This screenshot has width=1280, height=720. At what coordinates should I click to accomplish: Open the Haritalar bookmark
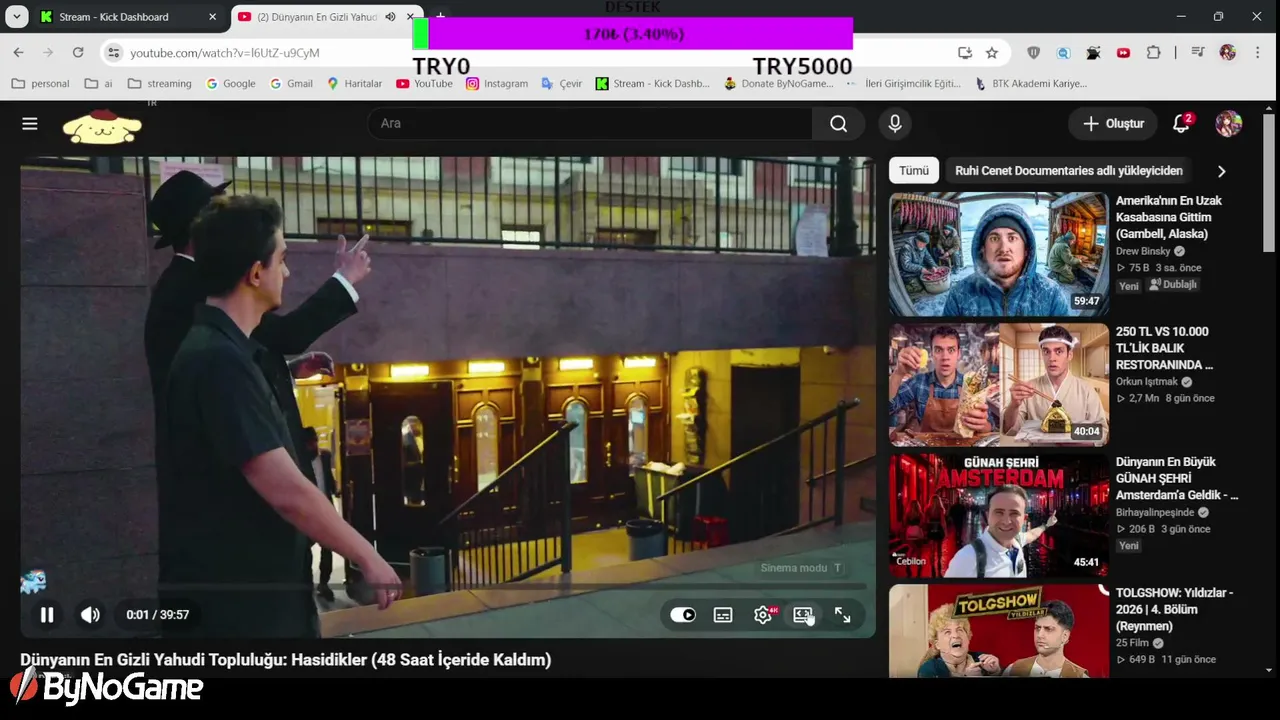tap(355, 84)
